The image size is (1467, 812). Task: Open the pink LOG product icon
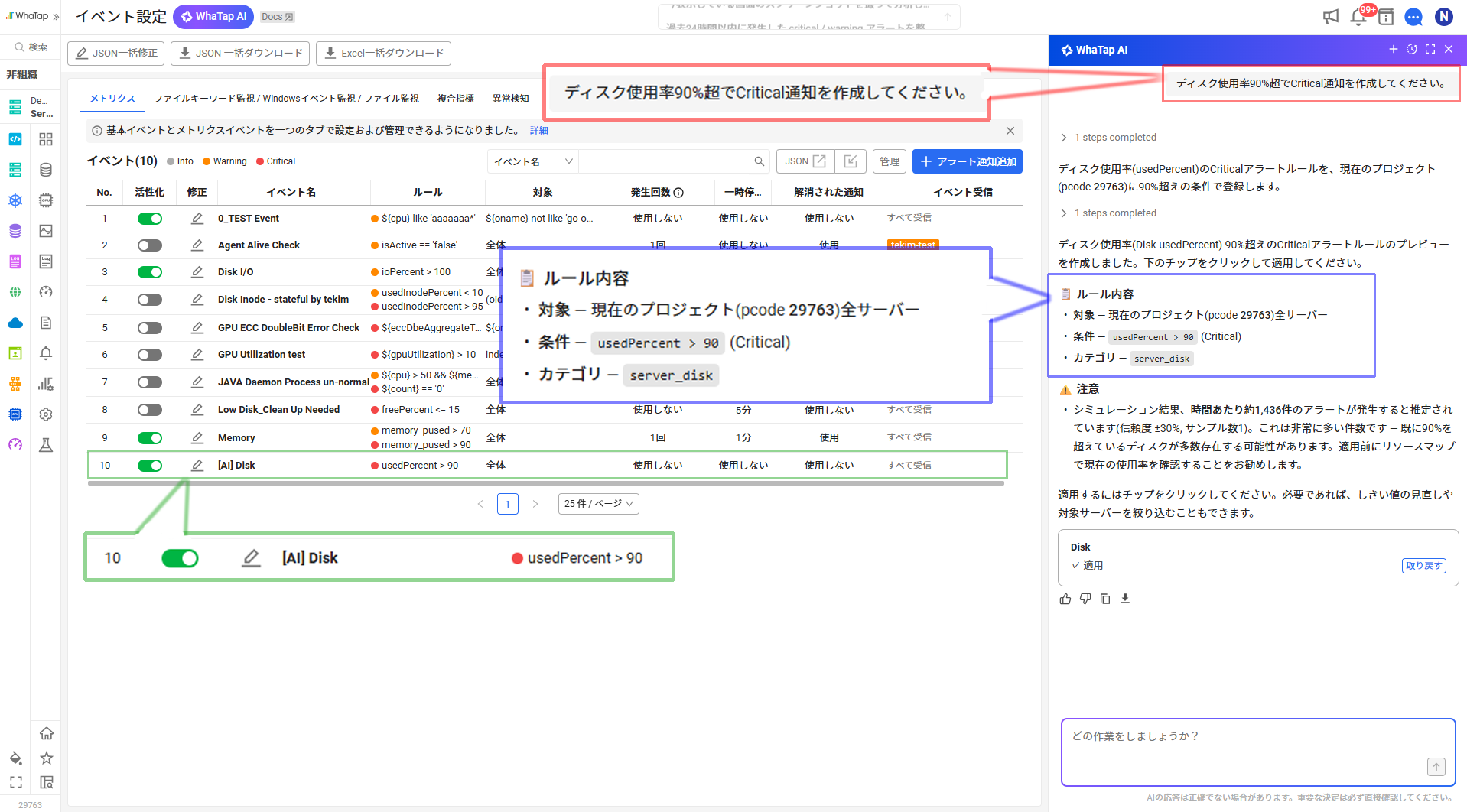15,261
